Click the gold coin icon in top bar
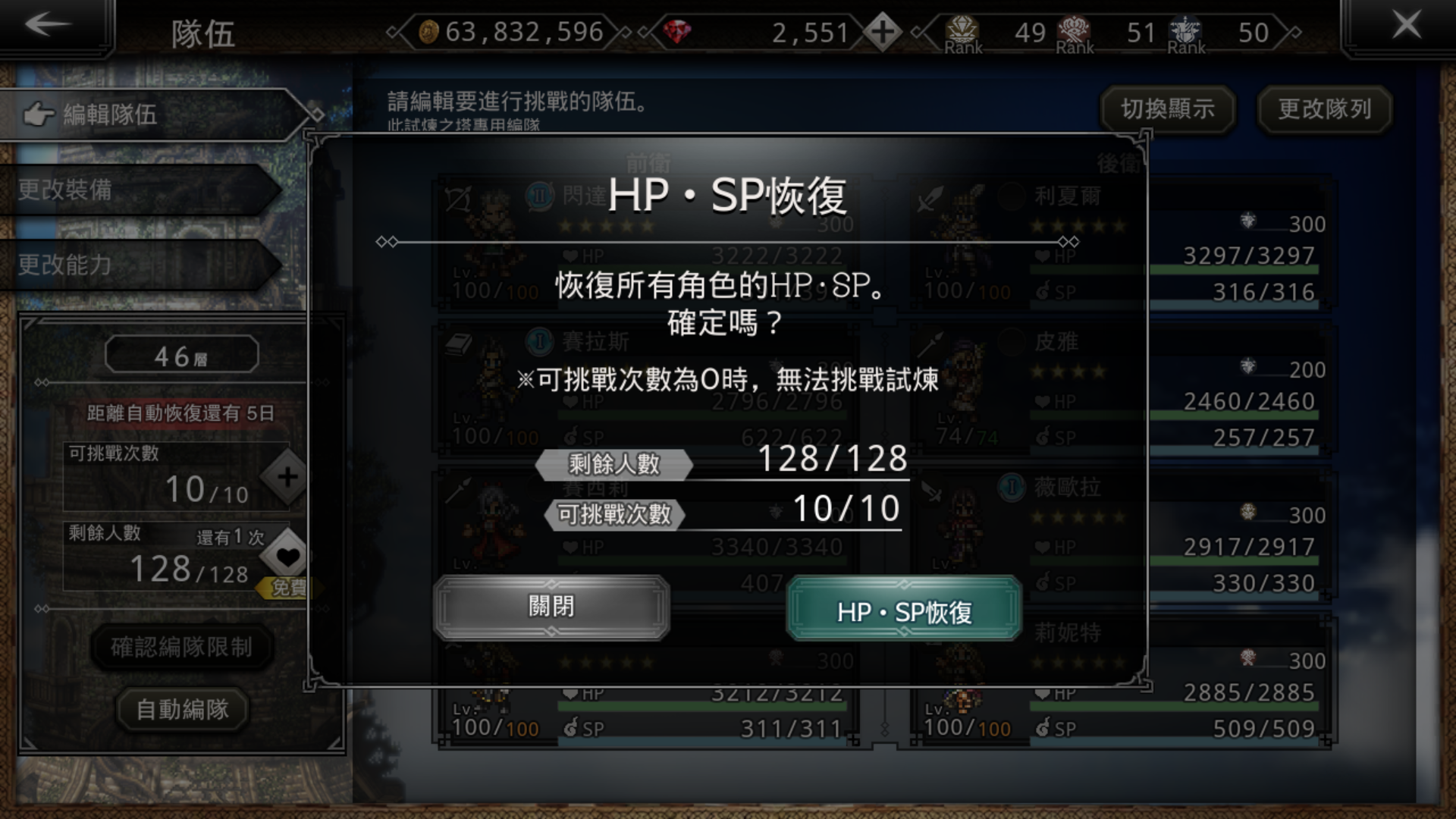This screenshot has width=1456, height=819. [x=428, y=32]
